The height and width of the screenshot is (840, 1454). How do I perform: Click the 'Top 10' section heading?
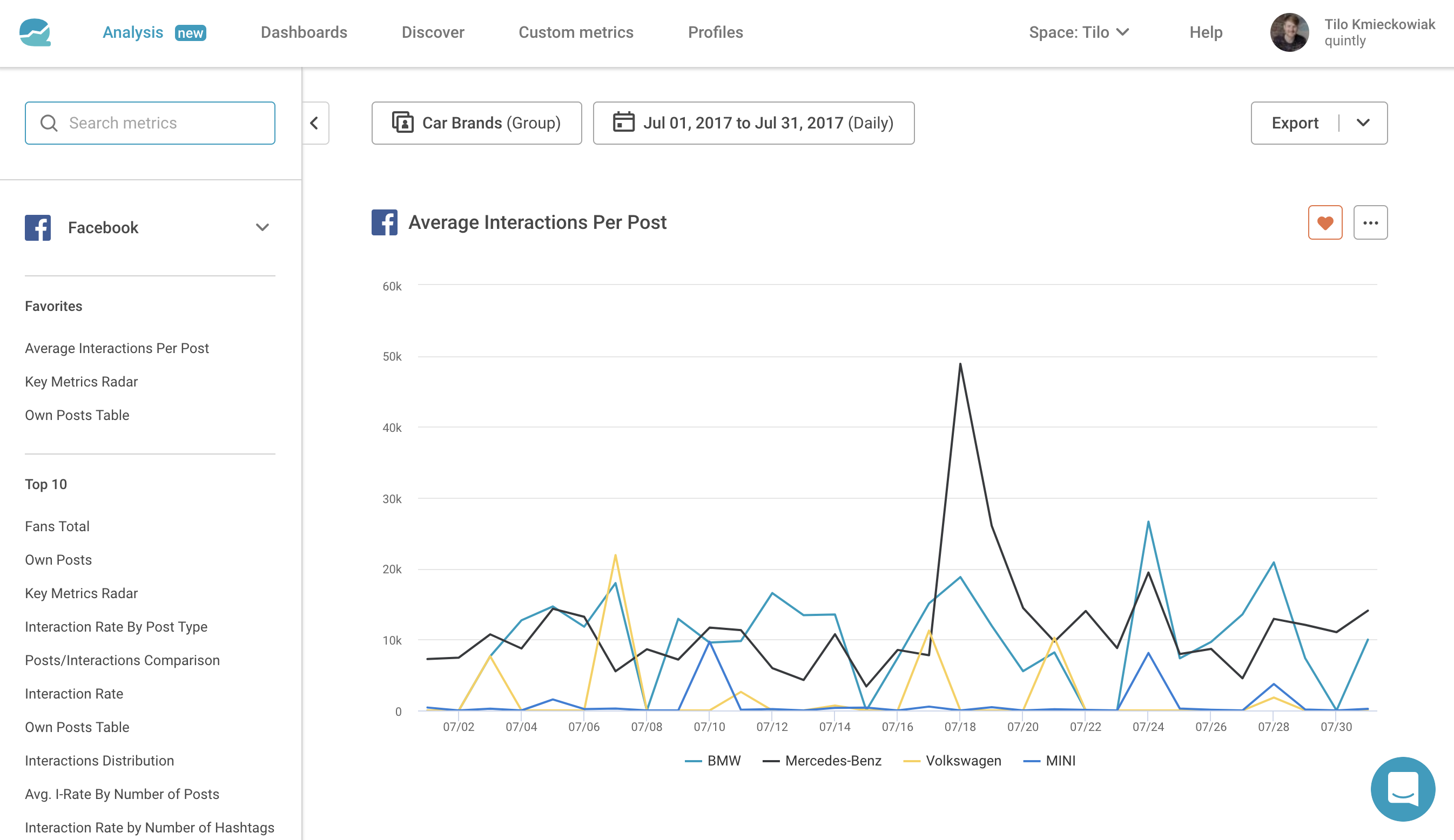[x=46, y=484]
